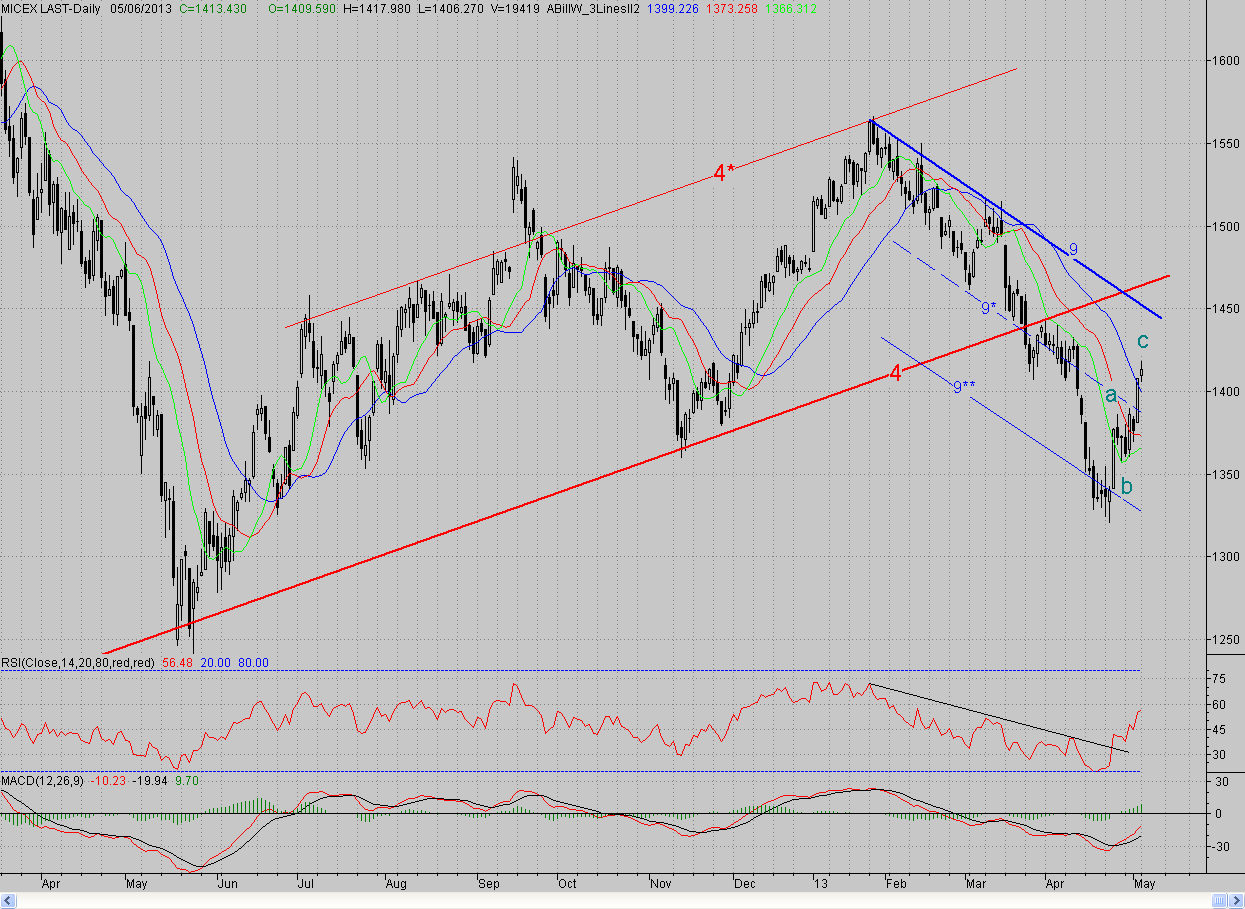Click the empty horizontal scrollbar track

pos(614,901)
